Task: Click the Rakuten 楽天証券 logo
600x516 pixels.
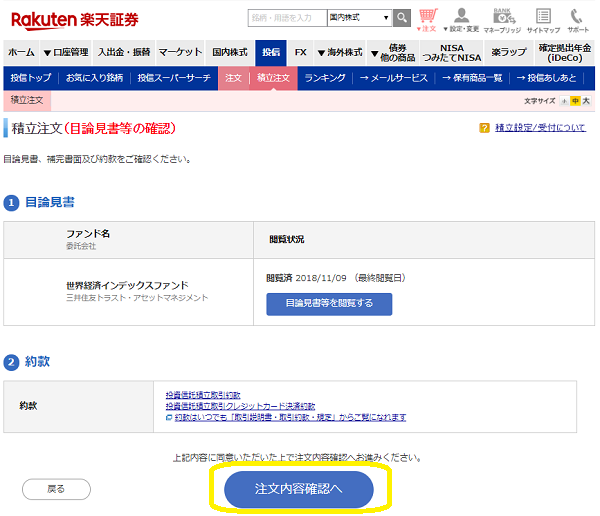Action: [x=75, y=20]
